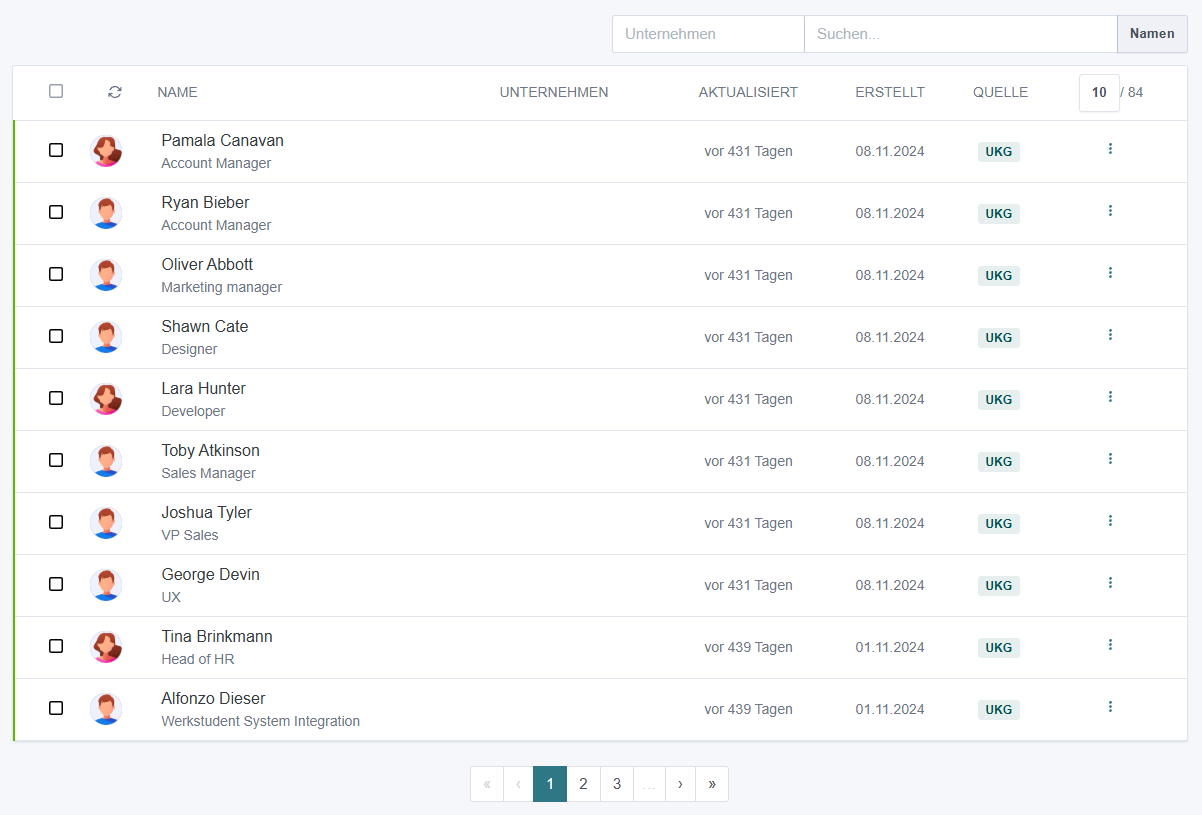Click the refresh icon in table header
The width and height of the screenshot is (1202, 815).
click(115, 92)
